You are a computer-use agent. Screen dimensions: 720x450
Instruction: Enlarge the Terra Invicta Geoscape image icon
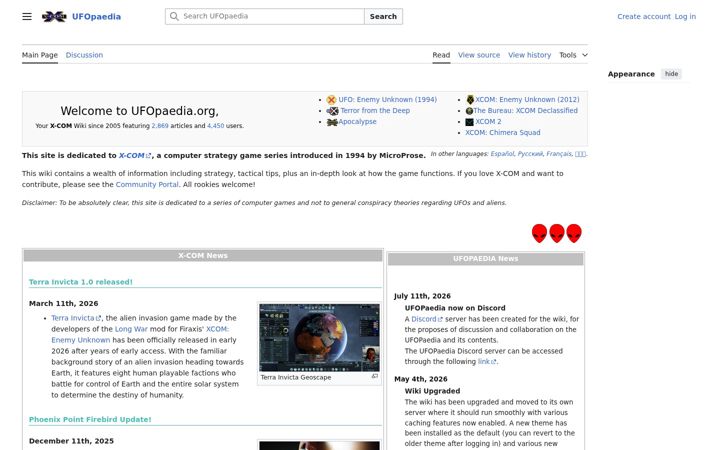[x=375, y=376]
